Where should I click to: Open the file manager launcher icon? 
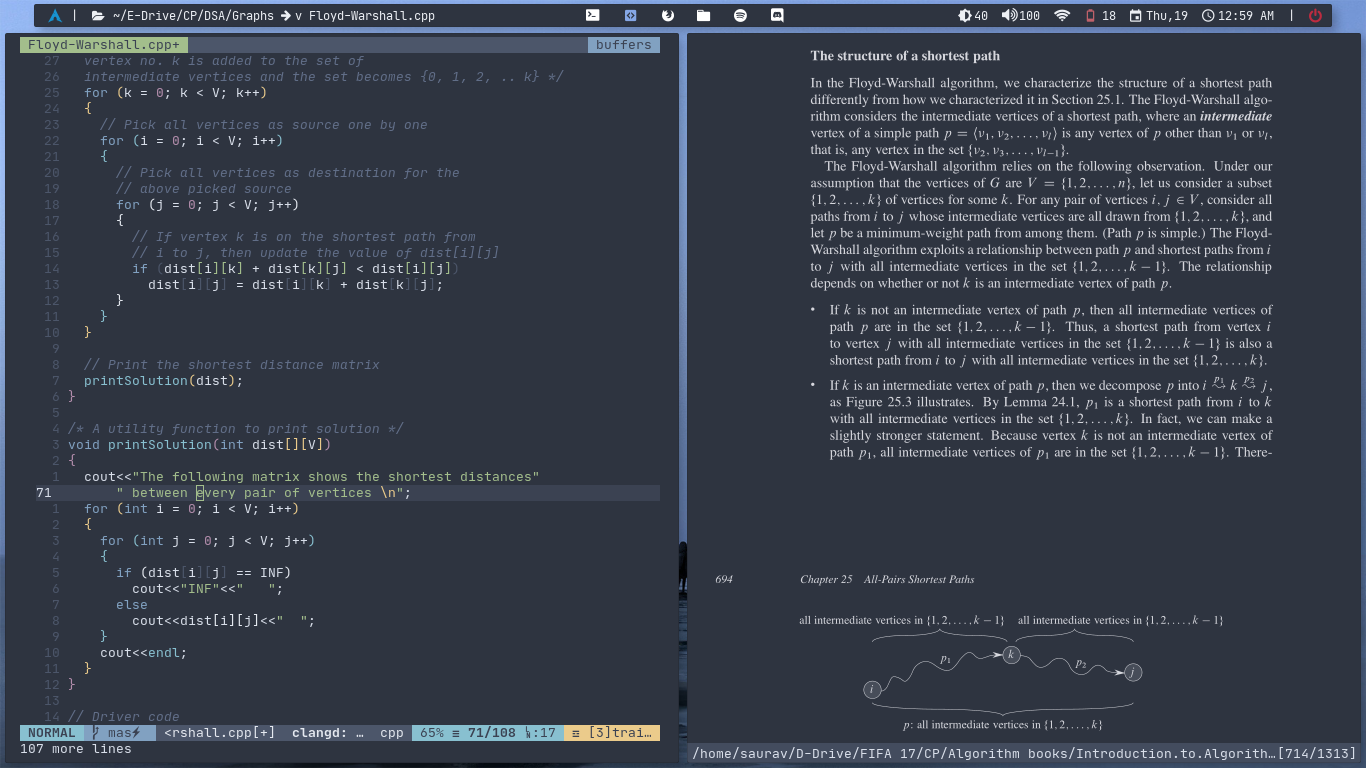pyautogui.click(x=704, y=15)
